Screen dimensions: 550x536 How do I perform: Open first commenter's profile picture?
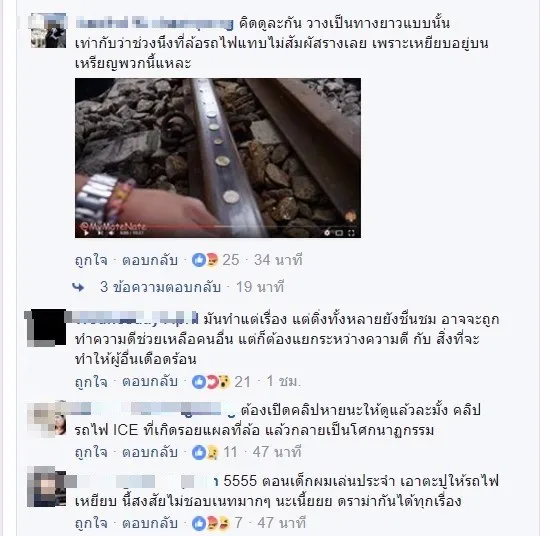click(x=48, y=31)
